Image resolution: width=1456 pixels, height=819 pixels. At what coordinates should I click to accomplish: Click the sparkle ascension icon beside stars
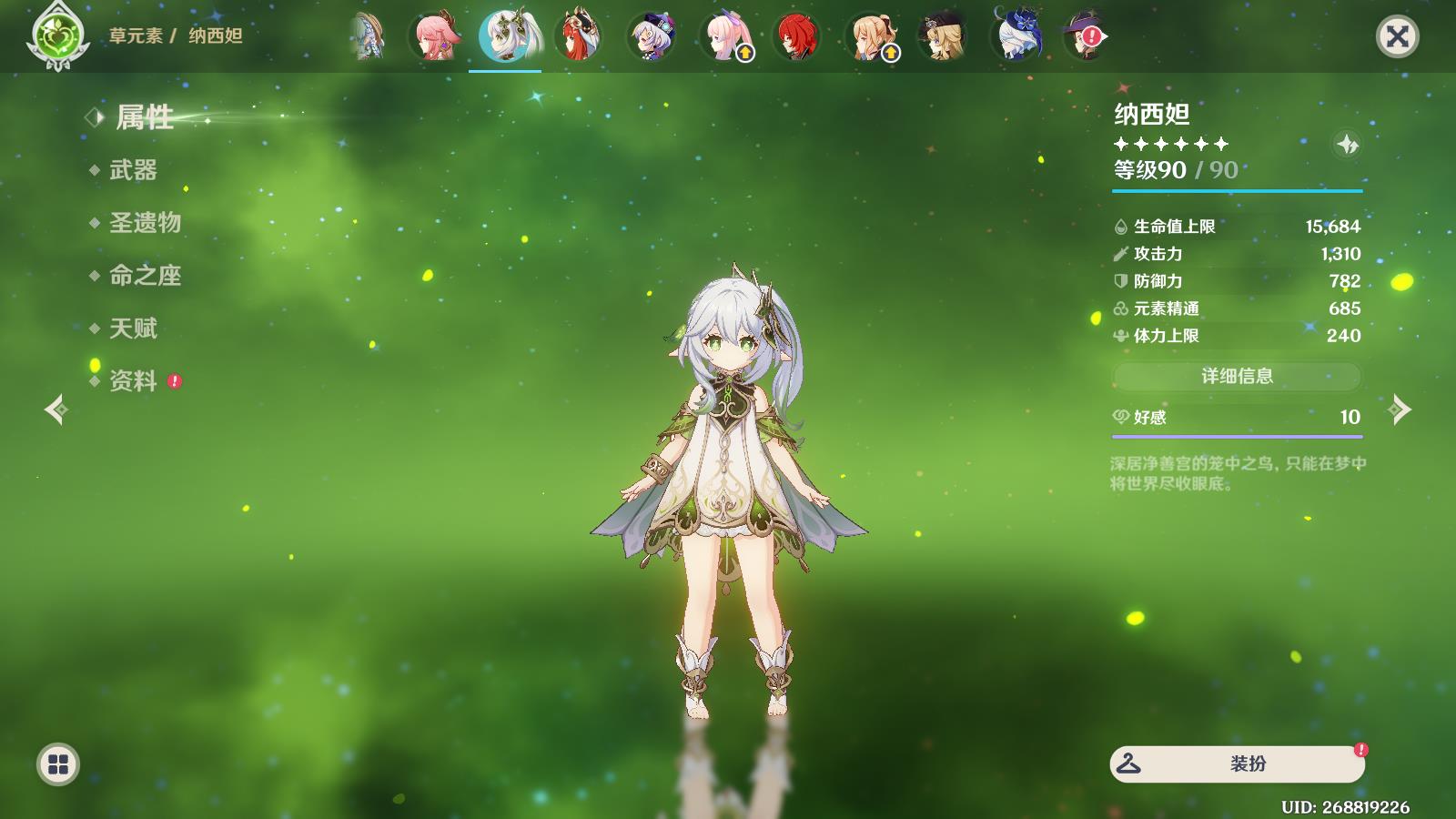(x=1347, y=144)
